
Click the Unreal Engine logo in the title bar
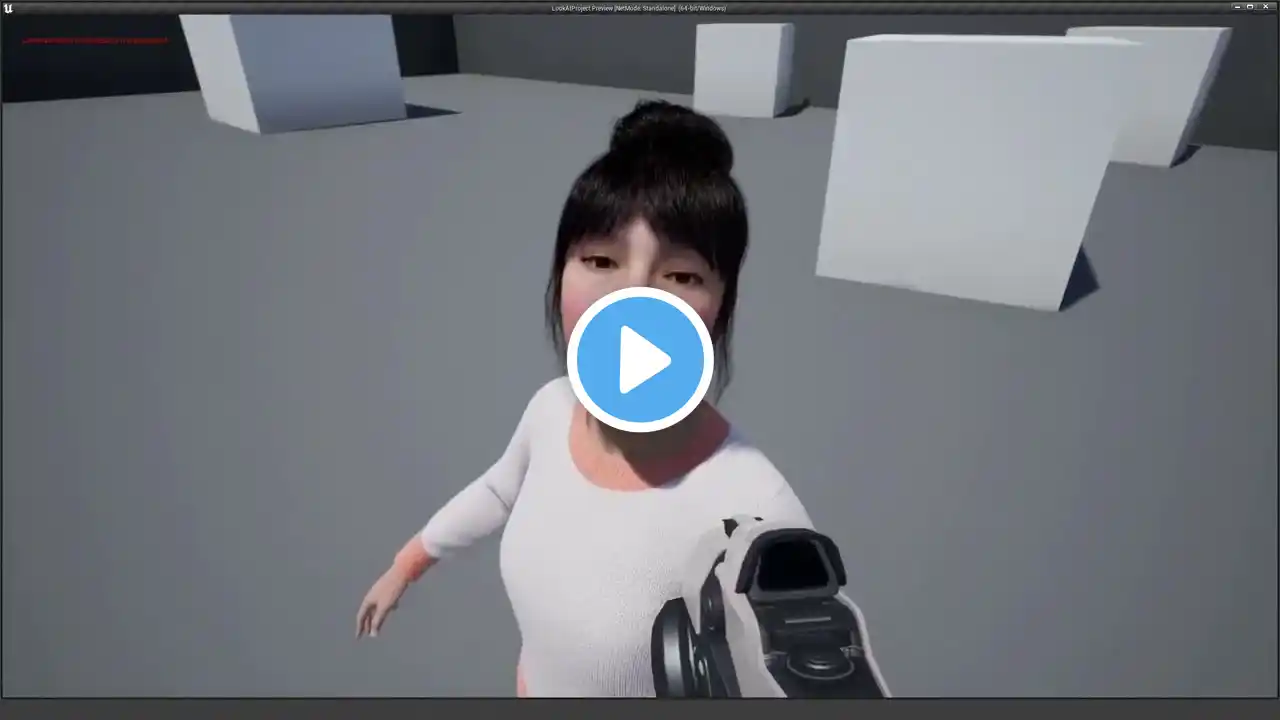pos(8,8)
